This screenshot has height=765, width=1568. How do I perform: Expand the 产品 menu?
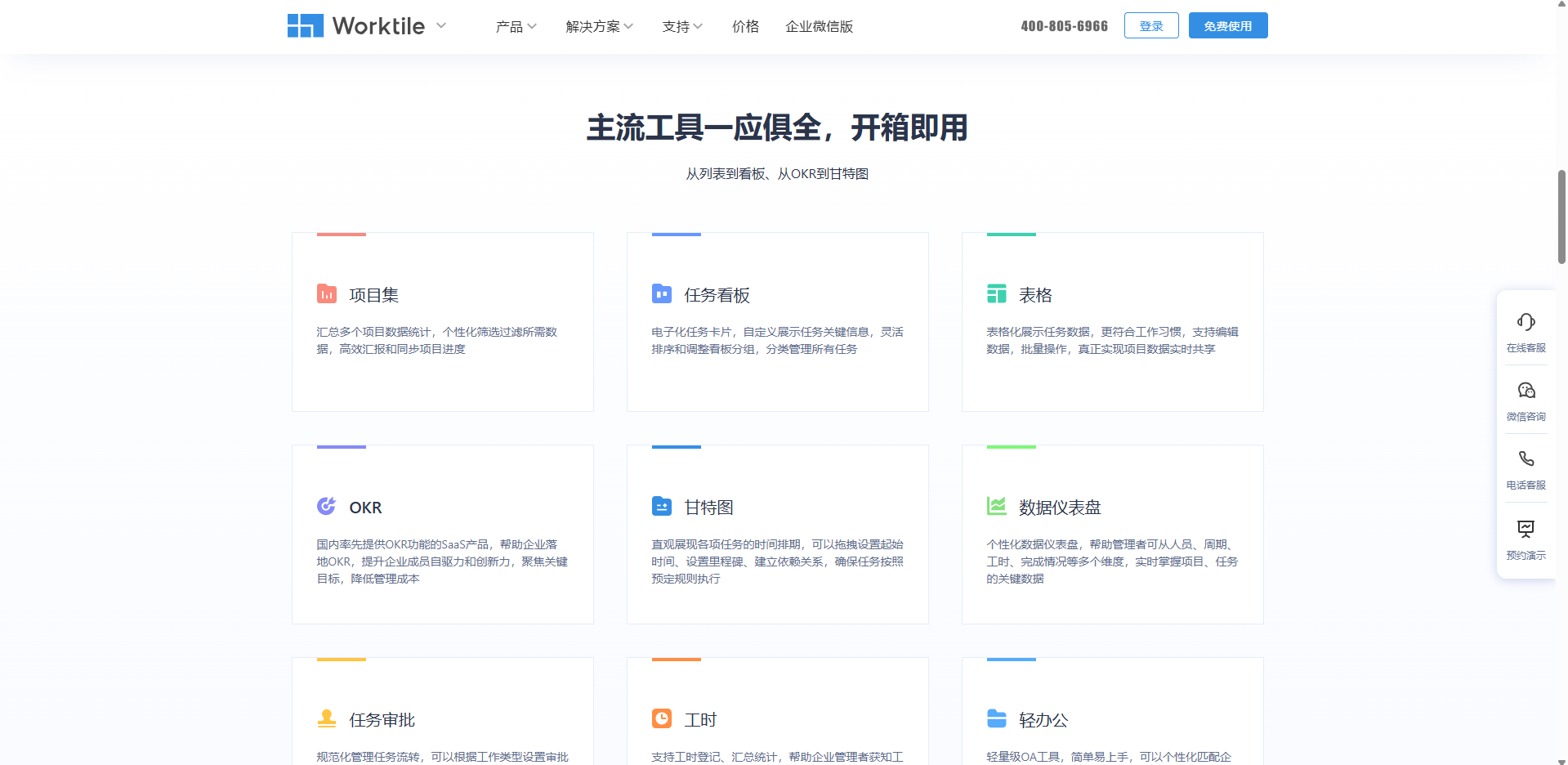click(x=516, y=26)
